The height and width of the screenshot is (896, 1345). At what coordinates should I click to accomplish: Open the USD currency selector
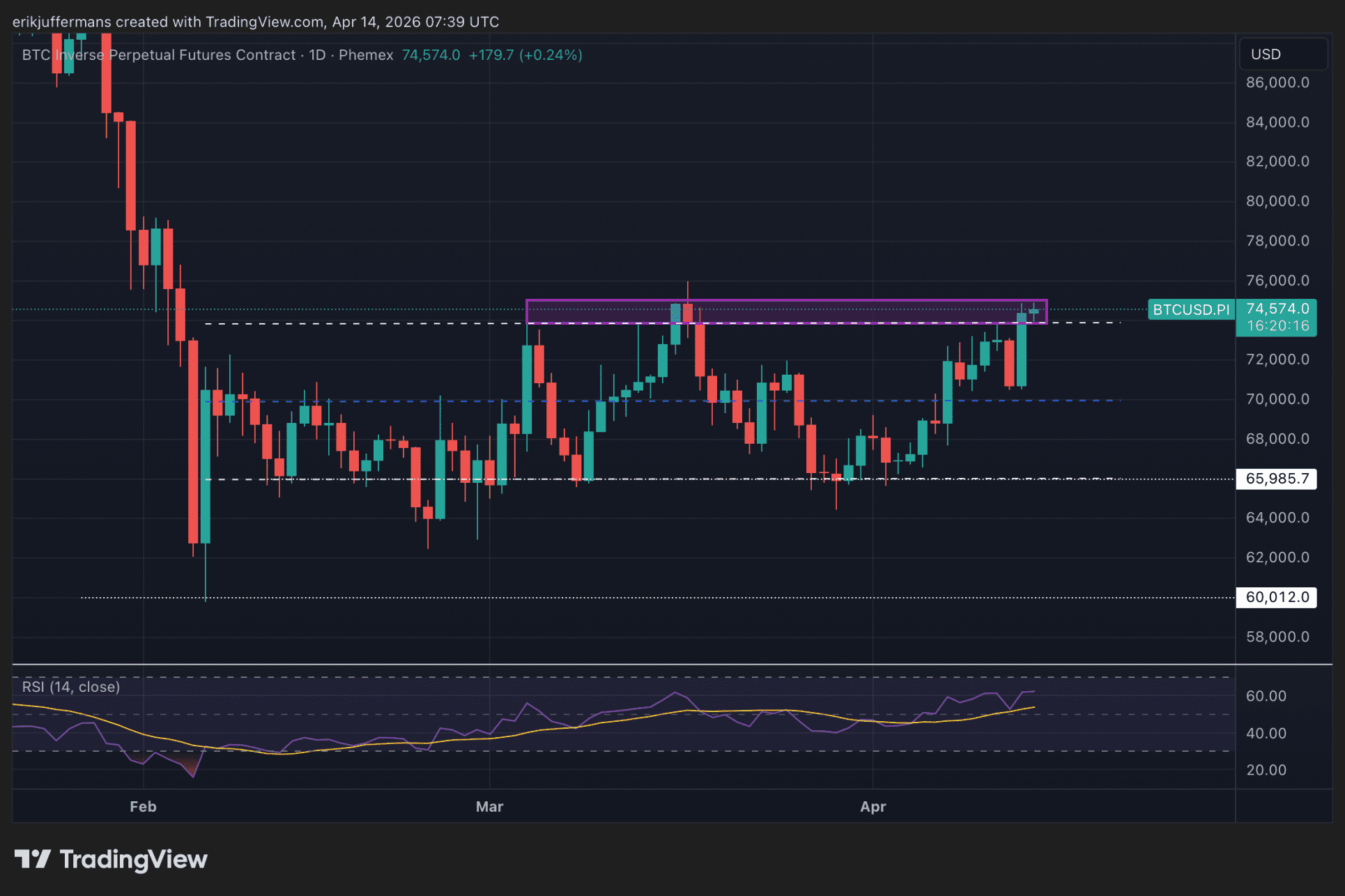click(x=1282, y=54)
